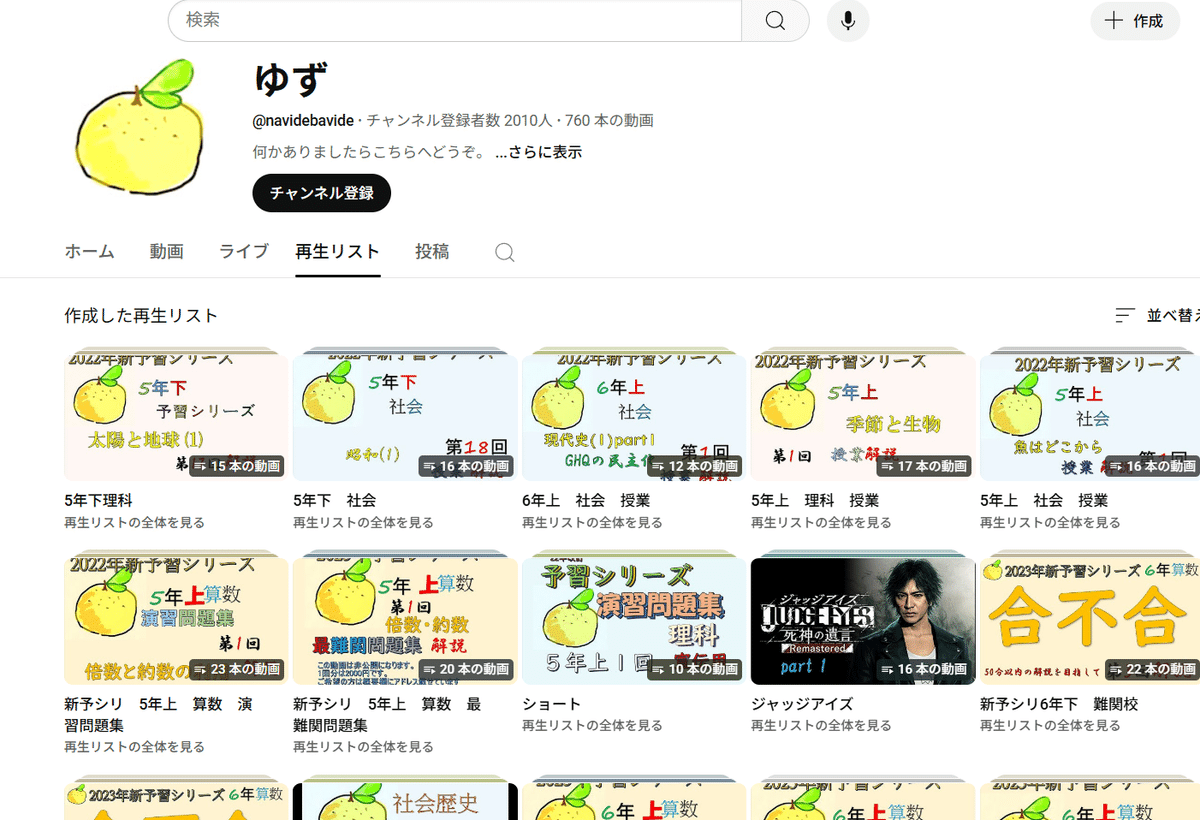View full playlist under ショート
This screenshot has width=1200, height=820.
[x=592, y=726]
